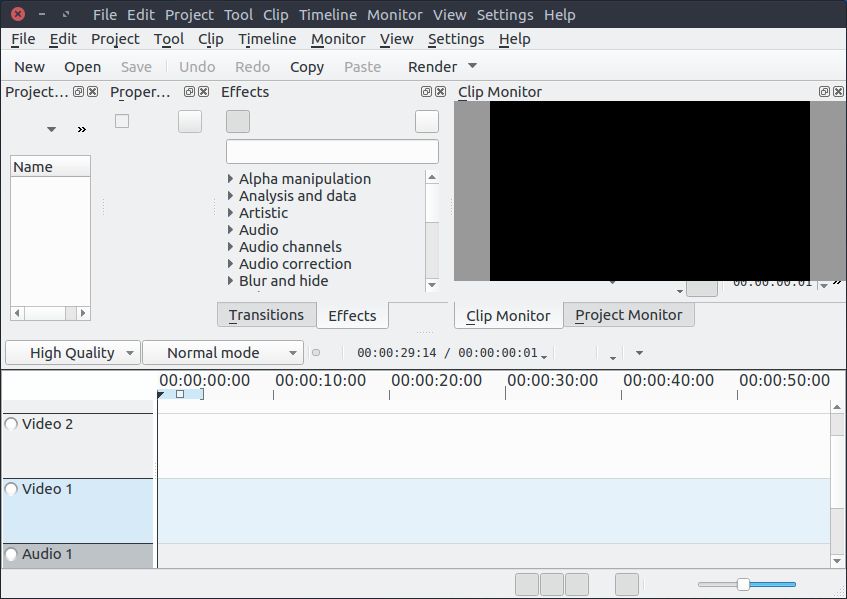Switch to the Transitions tab

pos(266,314)
